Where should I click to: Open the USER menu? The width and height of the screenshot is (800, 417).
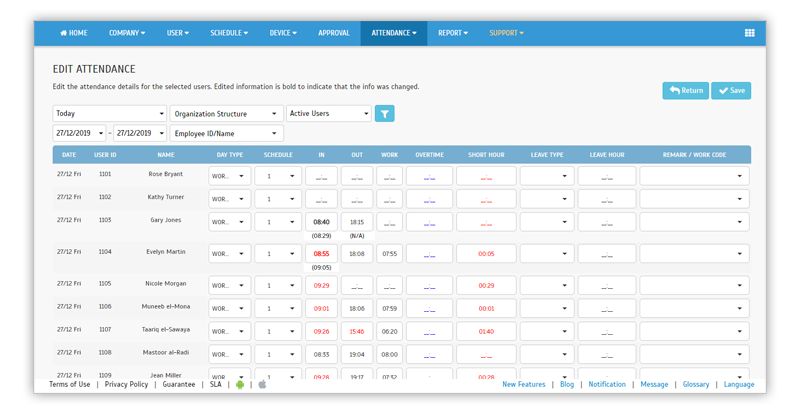(178, 33)
